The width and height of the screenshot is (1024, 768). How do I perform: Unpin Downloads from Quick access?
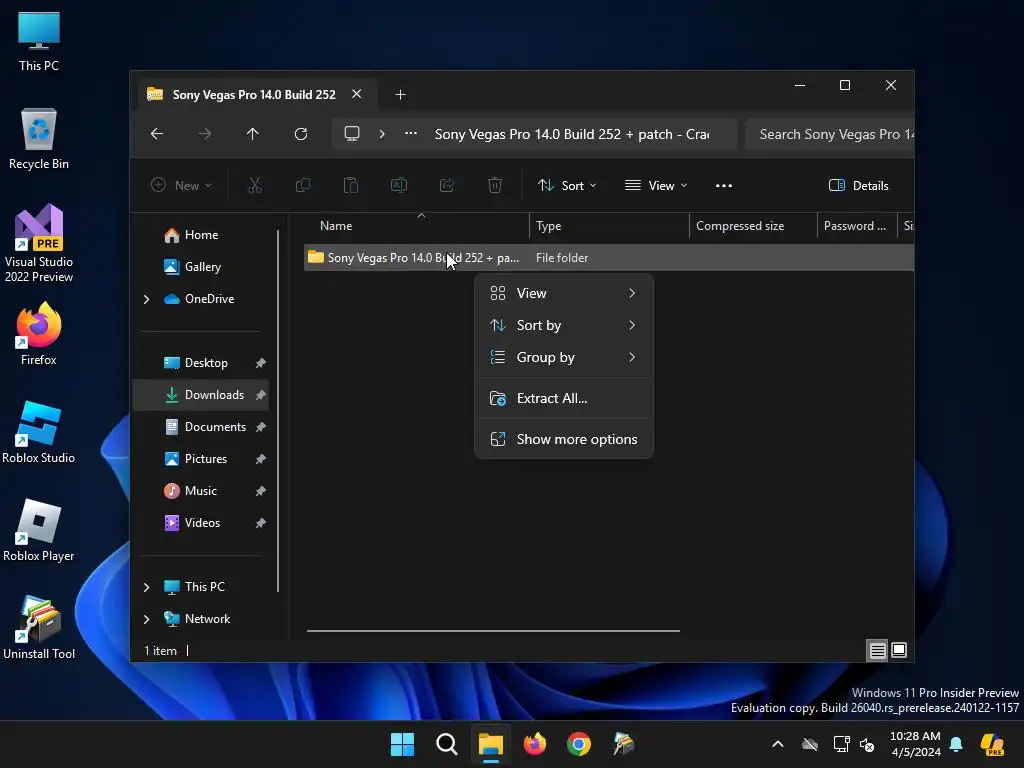(x=261, y=395)
